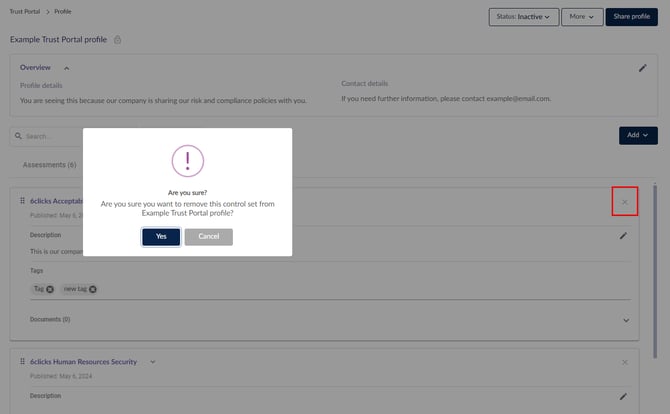Edit description of first control set
The height and width of the screenshot is (414, 670).
click(623, 236)
